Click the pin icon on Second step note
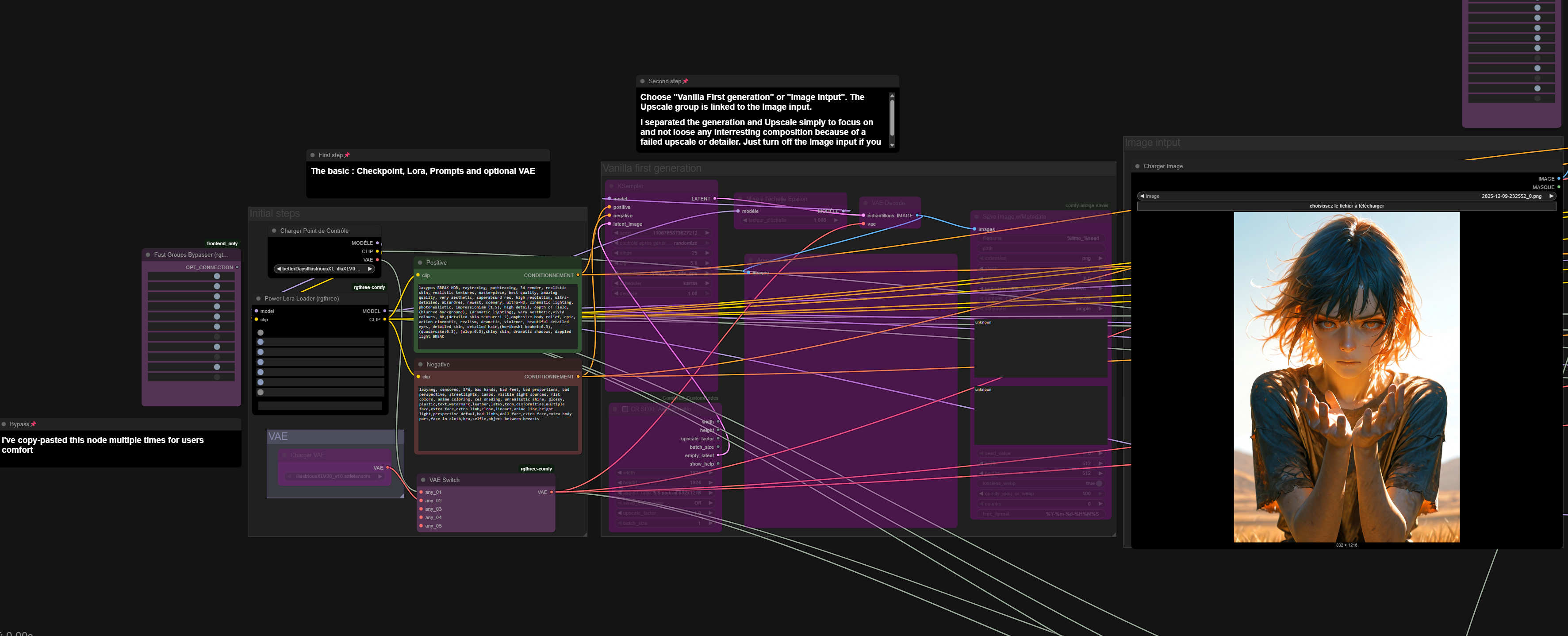The width and height of the screenshot is (1568, 636). (686, 81)
